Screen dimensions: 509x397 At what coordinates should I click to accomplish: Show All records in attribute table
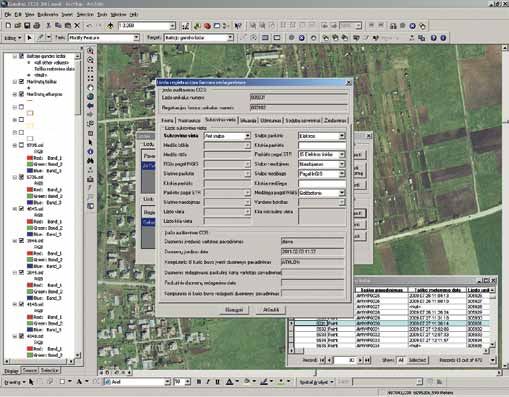pos(401,360)
